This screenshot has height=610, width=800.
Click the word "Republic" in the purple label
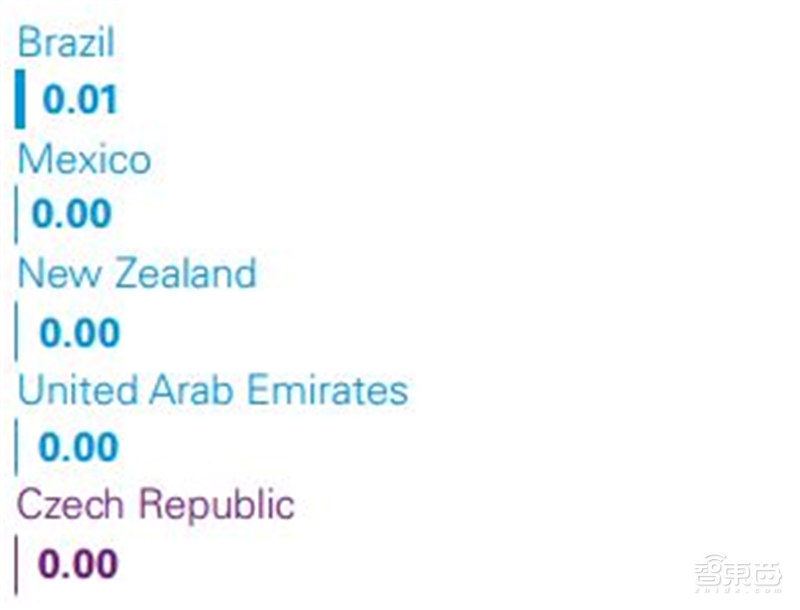pyautogui.click(x=216, y=505)
